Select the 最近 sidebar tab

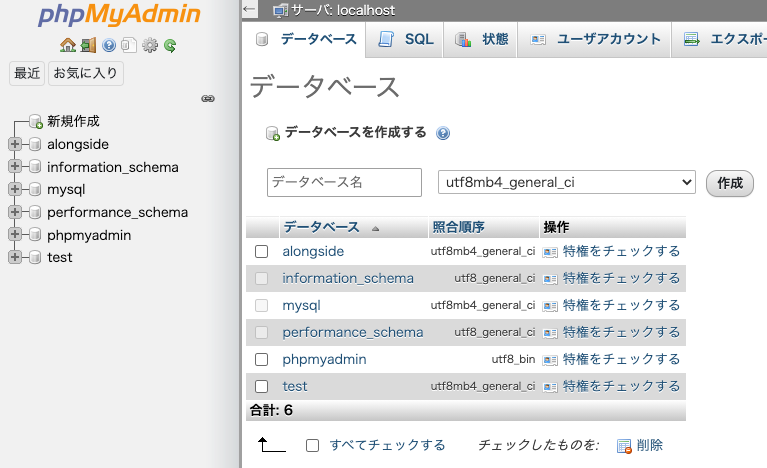tap(27, 73)
